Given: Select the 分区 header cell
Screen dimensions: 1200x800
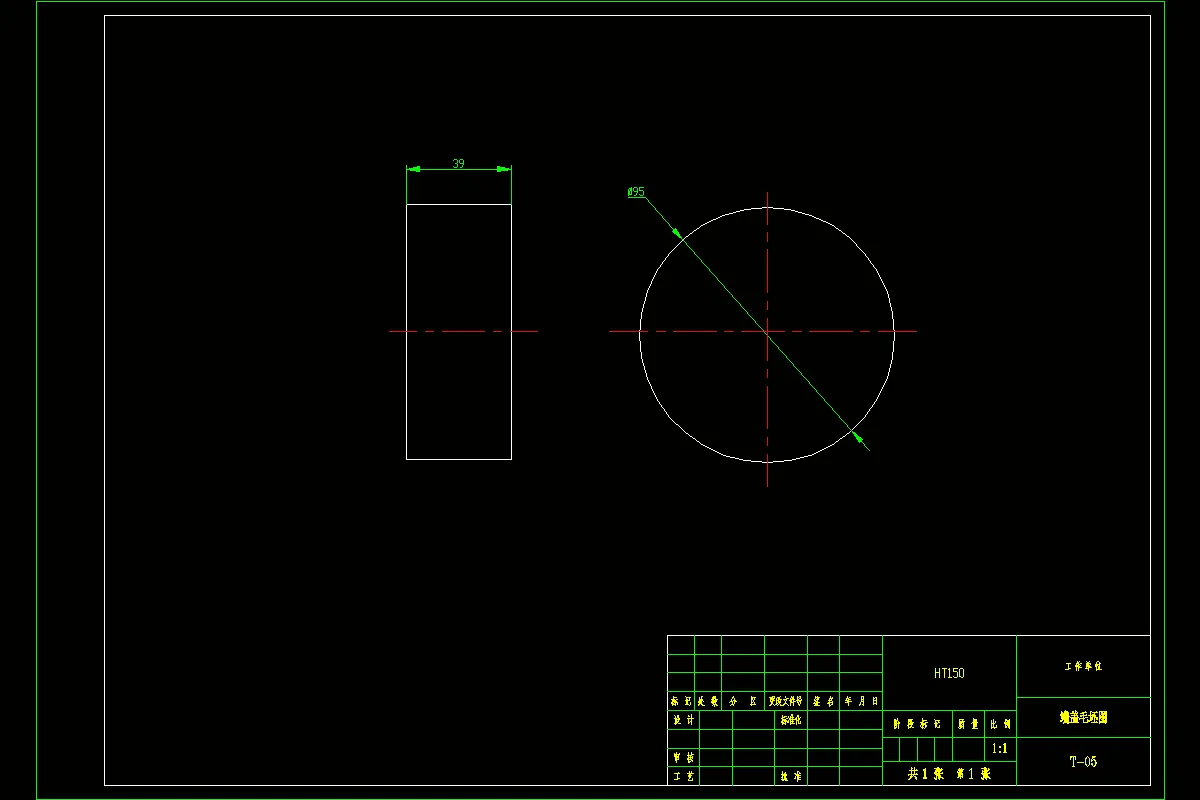Looking at the screenshot, I should point(742,702).
